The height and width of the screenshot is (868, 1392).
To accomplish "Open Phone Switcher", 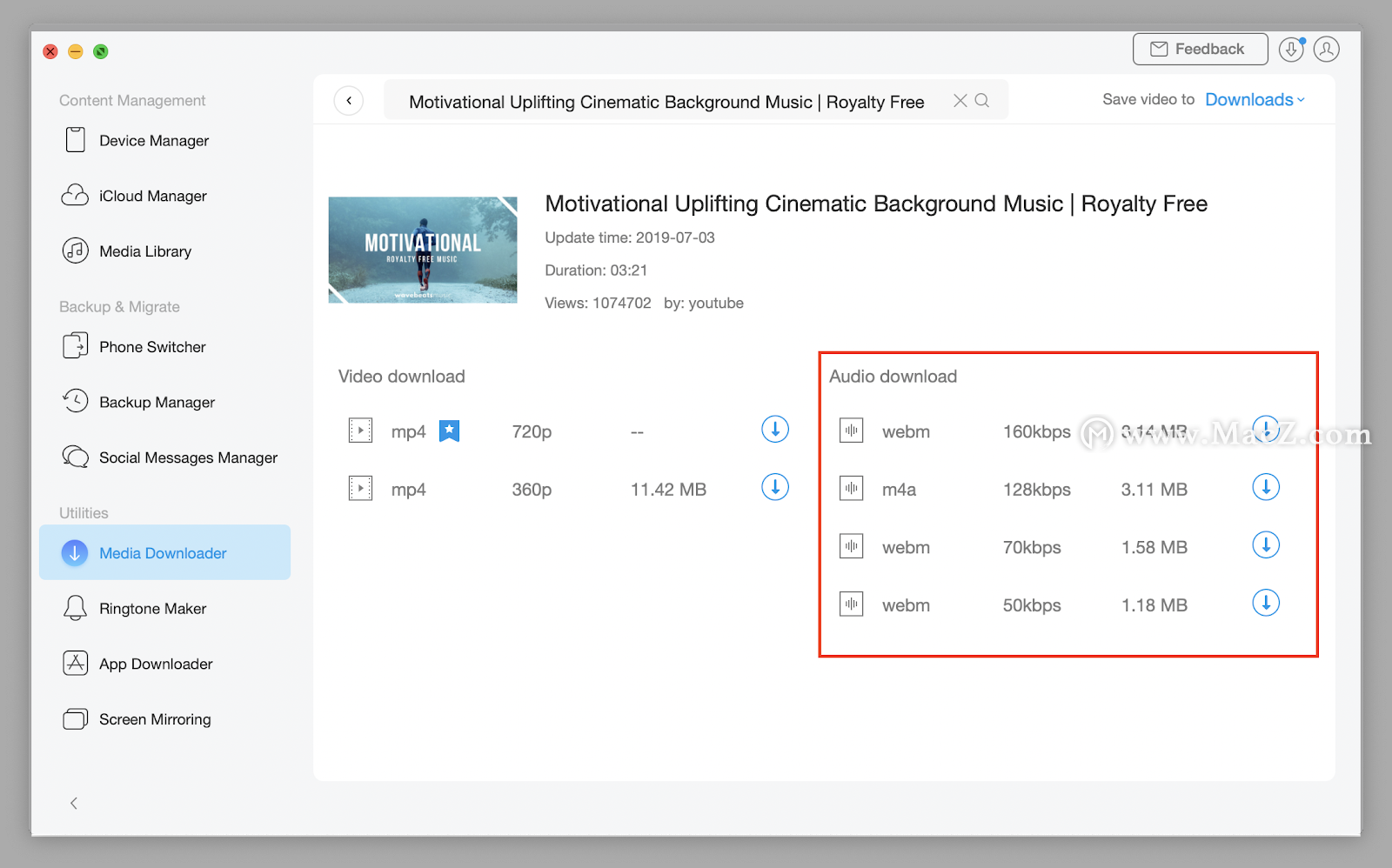I will [x=152, y=347].
